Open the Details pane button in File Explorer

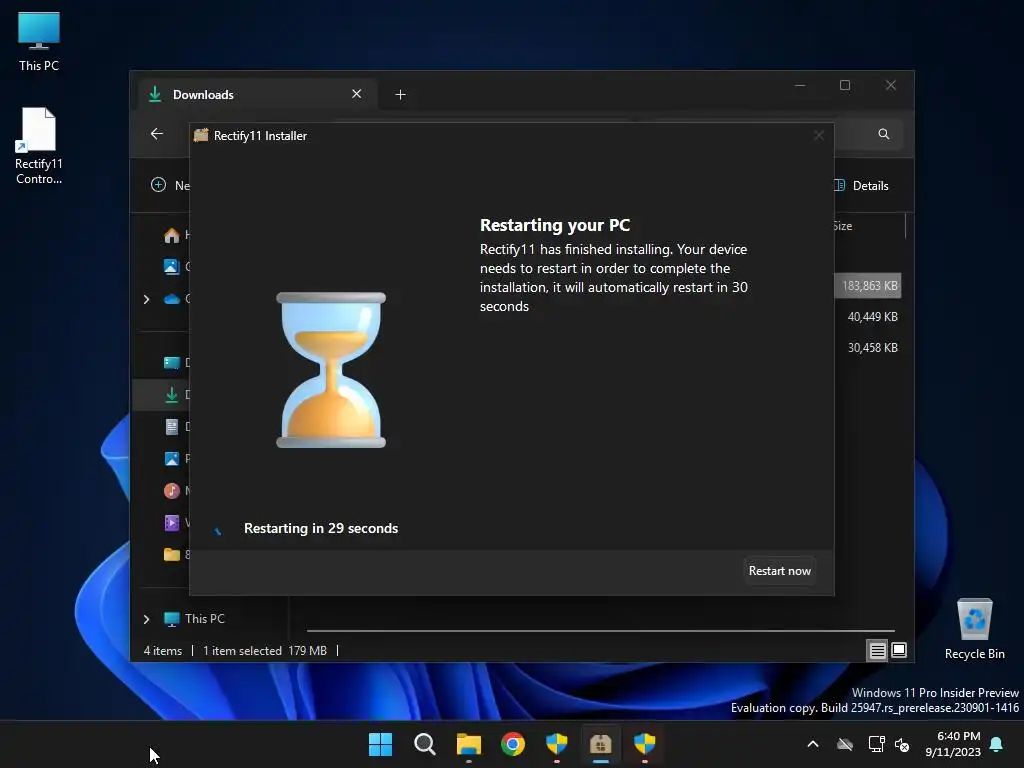point(861,185)
